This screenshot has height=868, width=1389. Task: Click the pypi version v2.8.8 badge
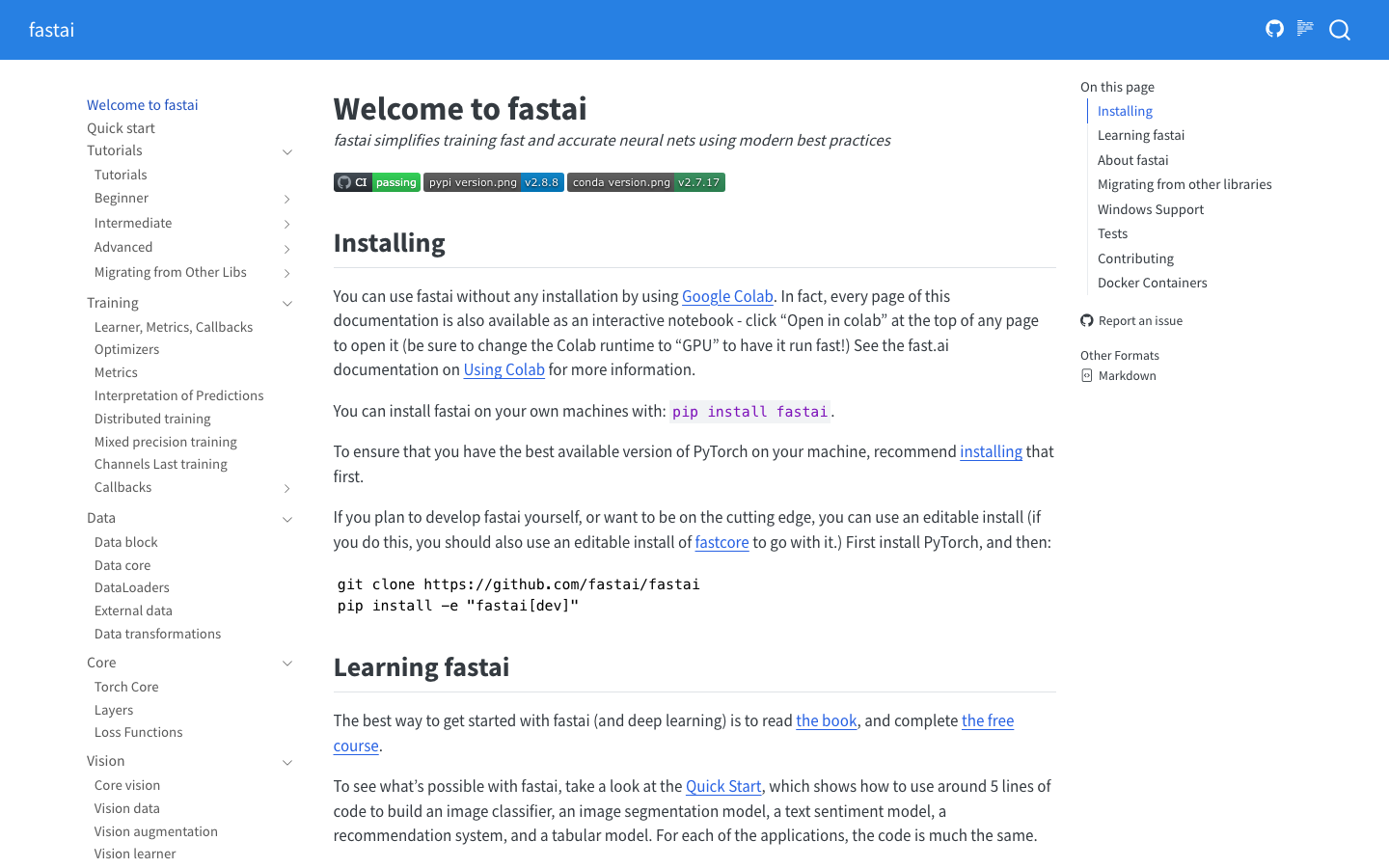[494, 182]
